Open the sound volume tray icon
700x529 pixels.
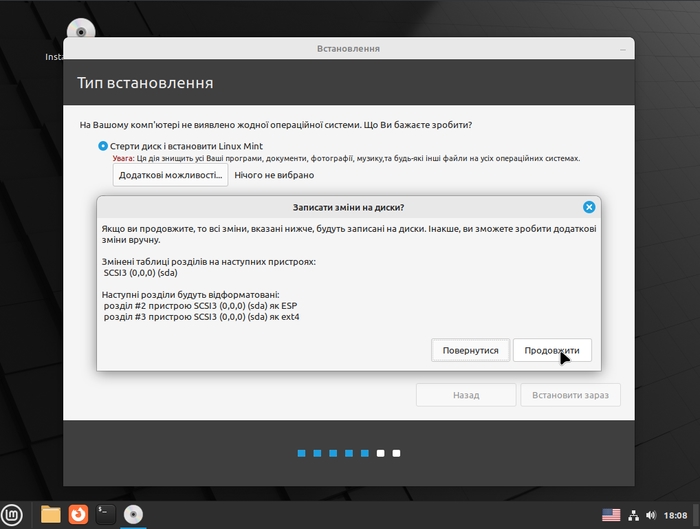coord(651,515)
